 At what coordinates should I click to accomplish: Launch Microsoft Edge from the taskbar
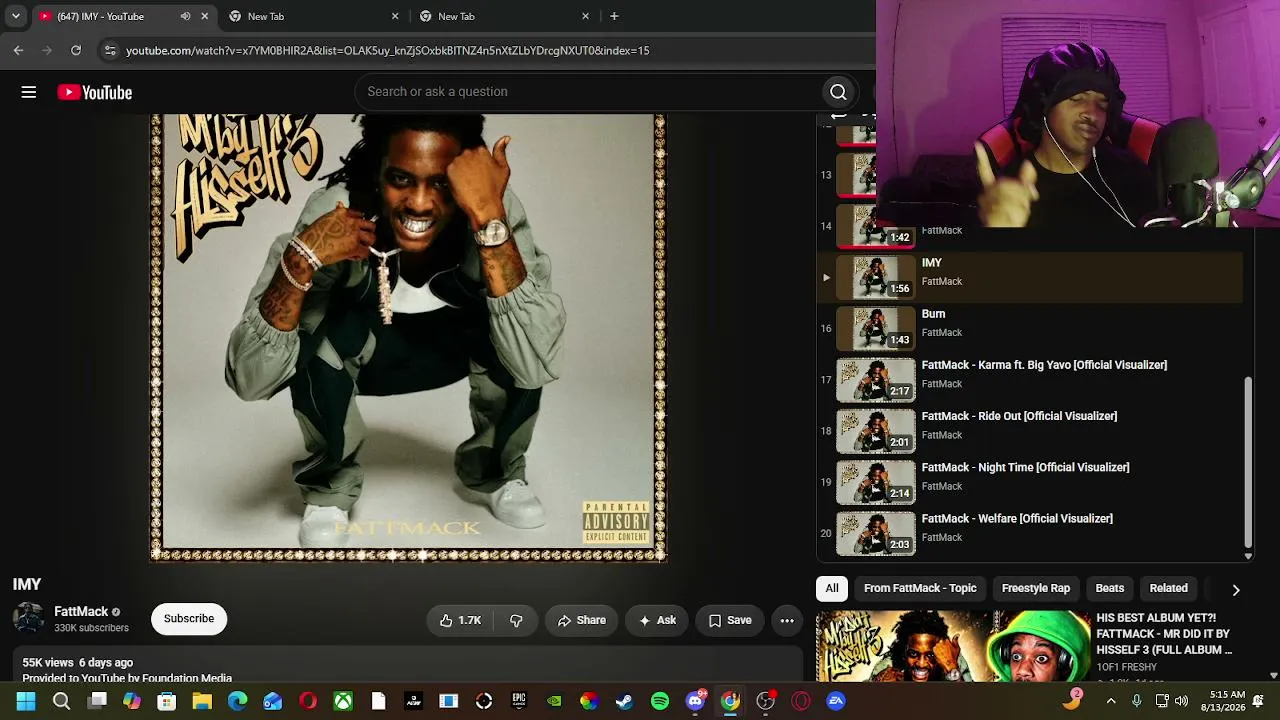237,701
